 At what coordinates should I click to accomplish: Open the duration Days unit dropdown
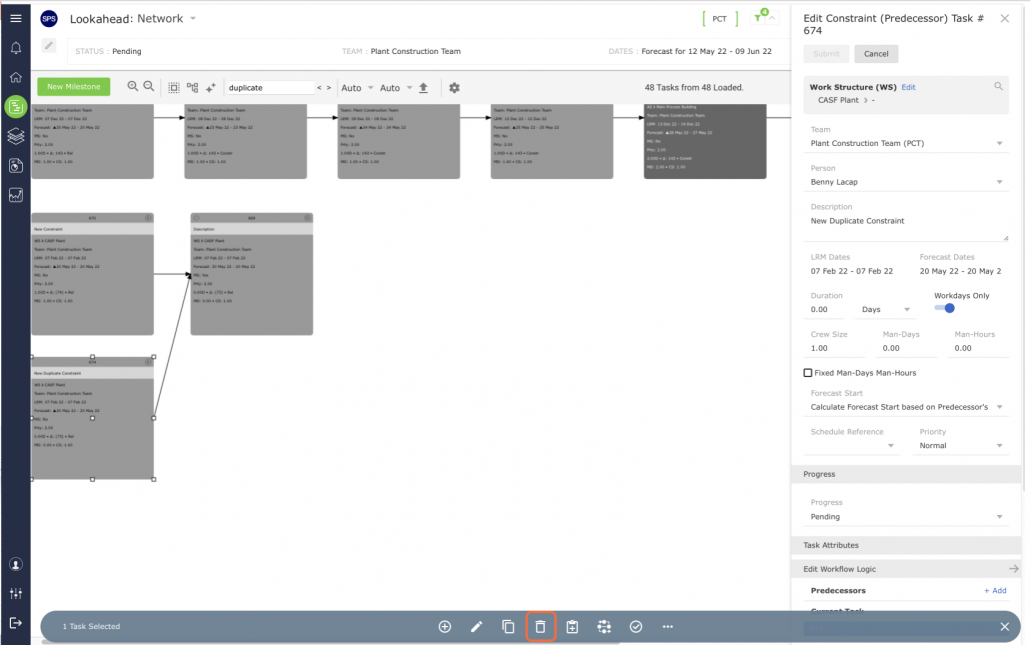[x=886, y=309]
